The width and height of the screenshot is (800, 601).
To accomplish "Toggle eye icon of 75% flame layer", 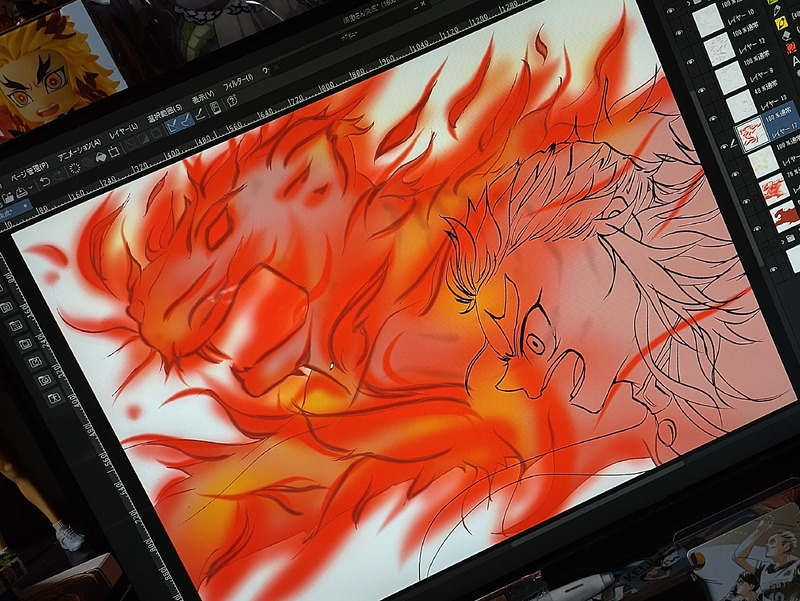I will coord(746,201).
